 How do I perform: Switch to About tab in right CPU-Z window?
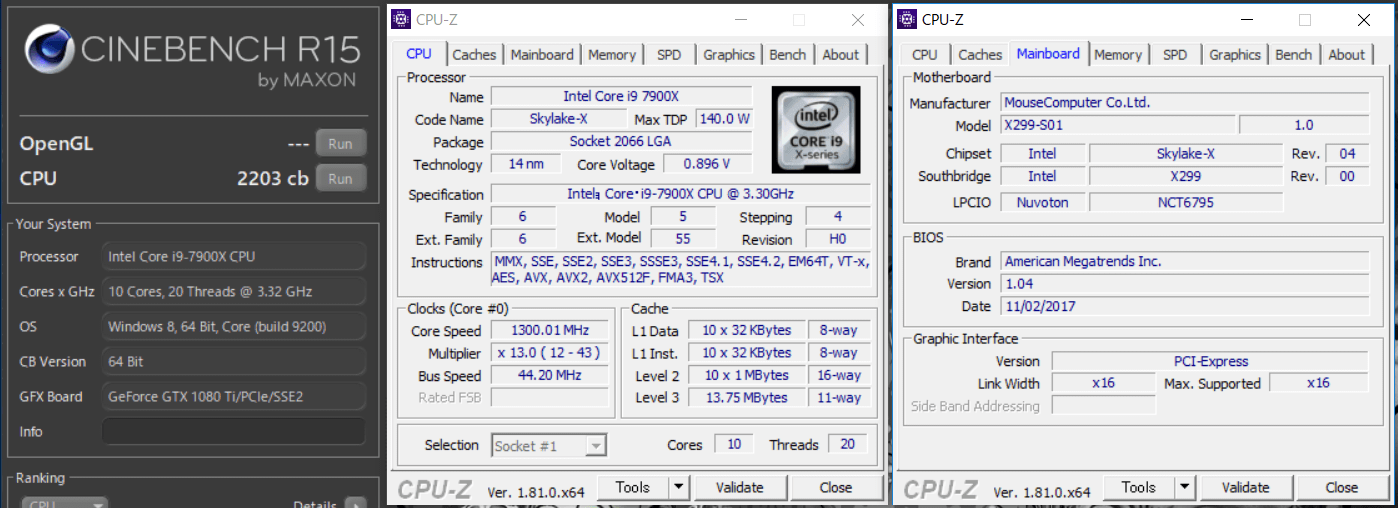pyautogui.click(x=1347, y=55)
